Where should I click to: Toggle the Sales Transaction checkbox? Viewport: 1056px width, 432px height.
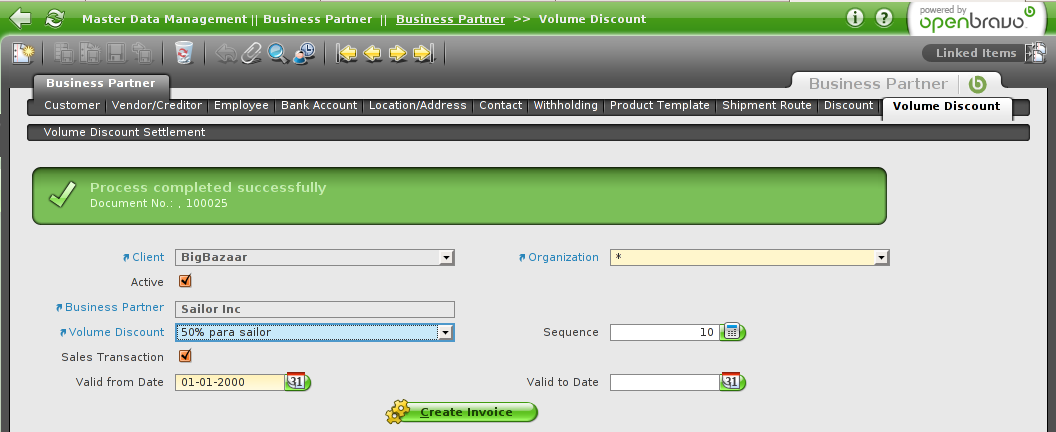coord(185,356)
